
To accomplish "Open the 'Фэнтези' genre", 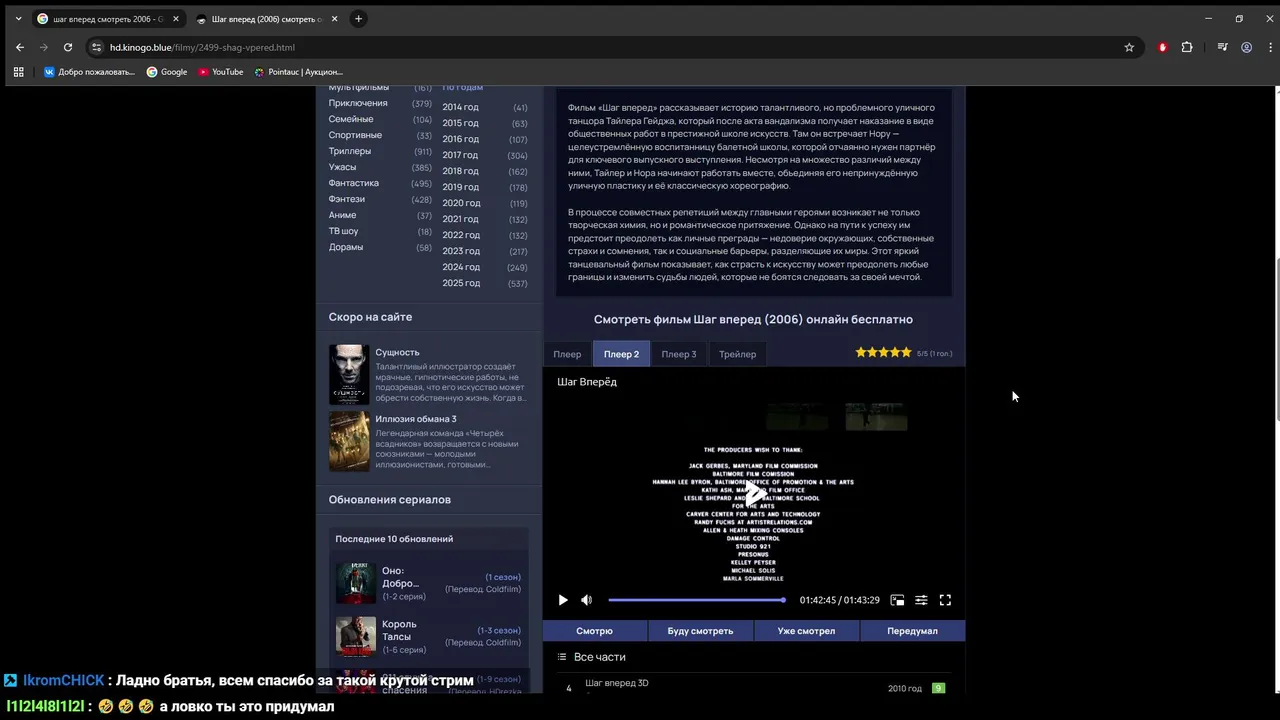I will [x=347, y=199].
